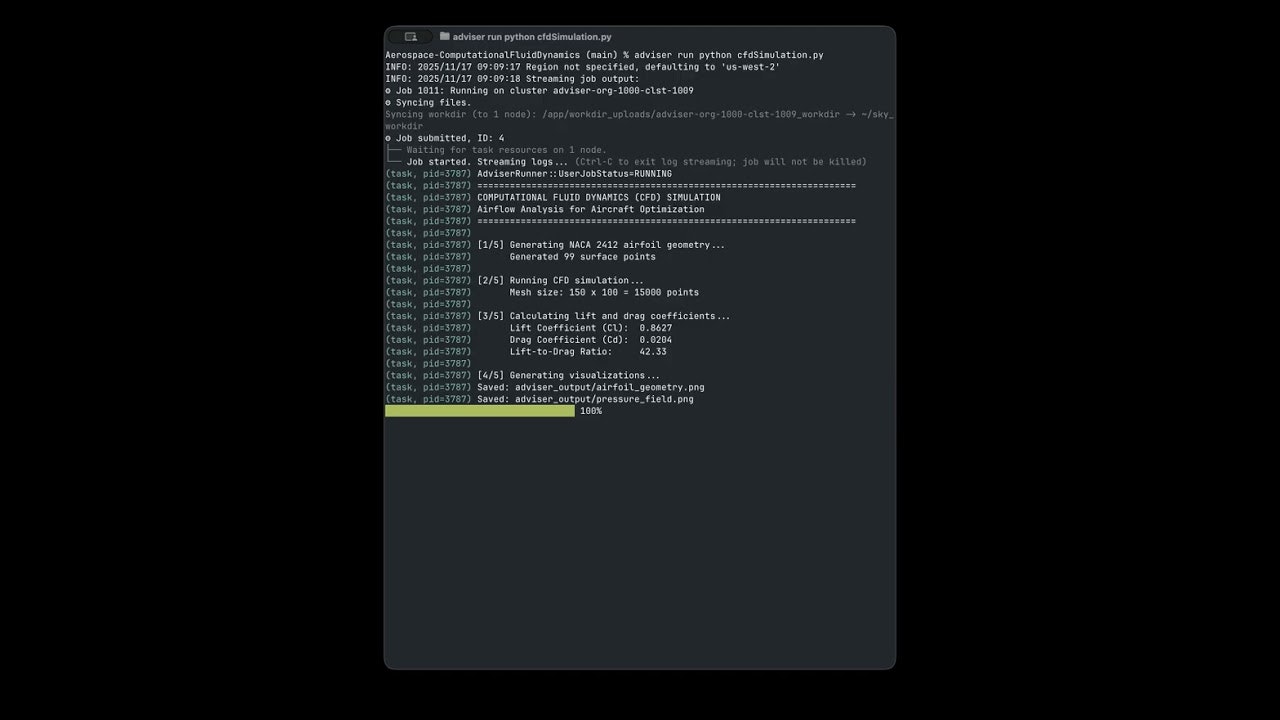
Task: Click the adviser_output/pressure_field.png file path
Action: 603,399
